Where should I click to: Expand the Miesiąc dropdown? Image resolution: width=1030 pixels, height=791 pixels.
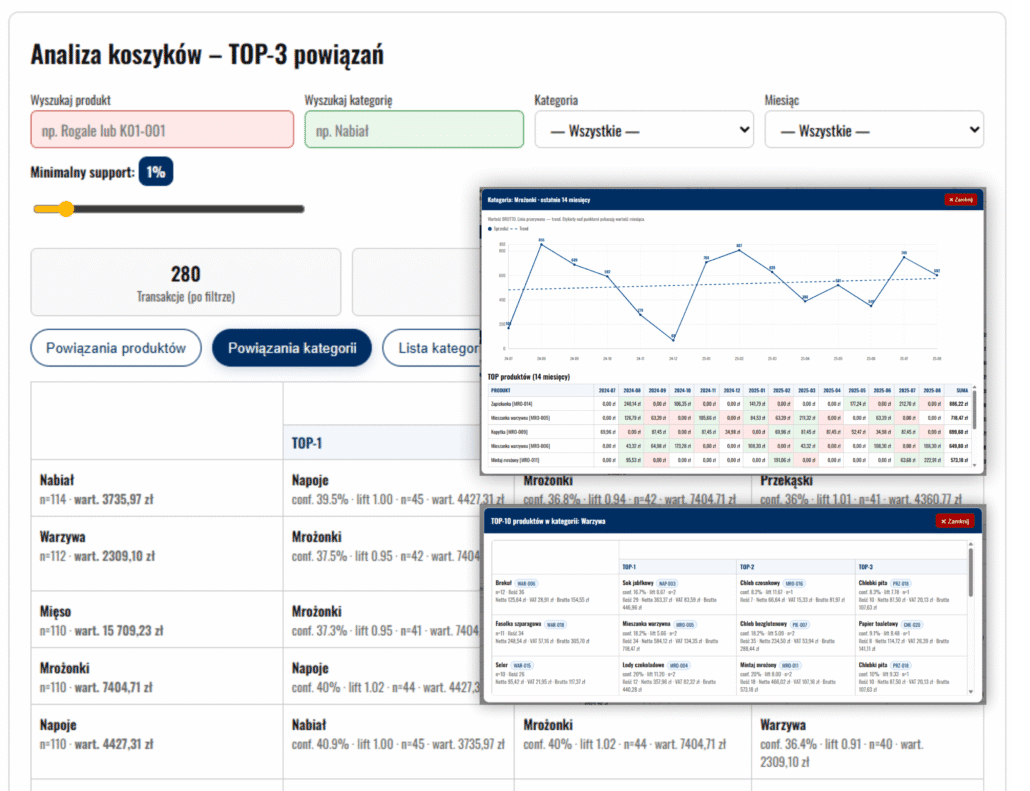click(873, 130)
